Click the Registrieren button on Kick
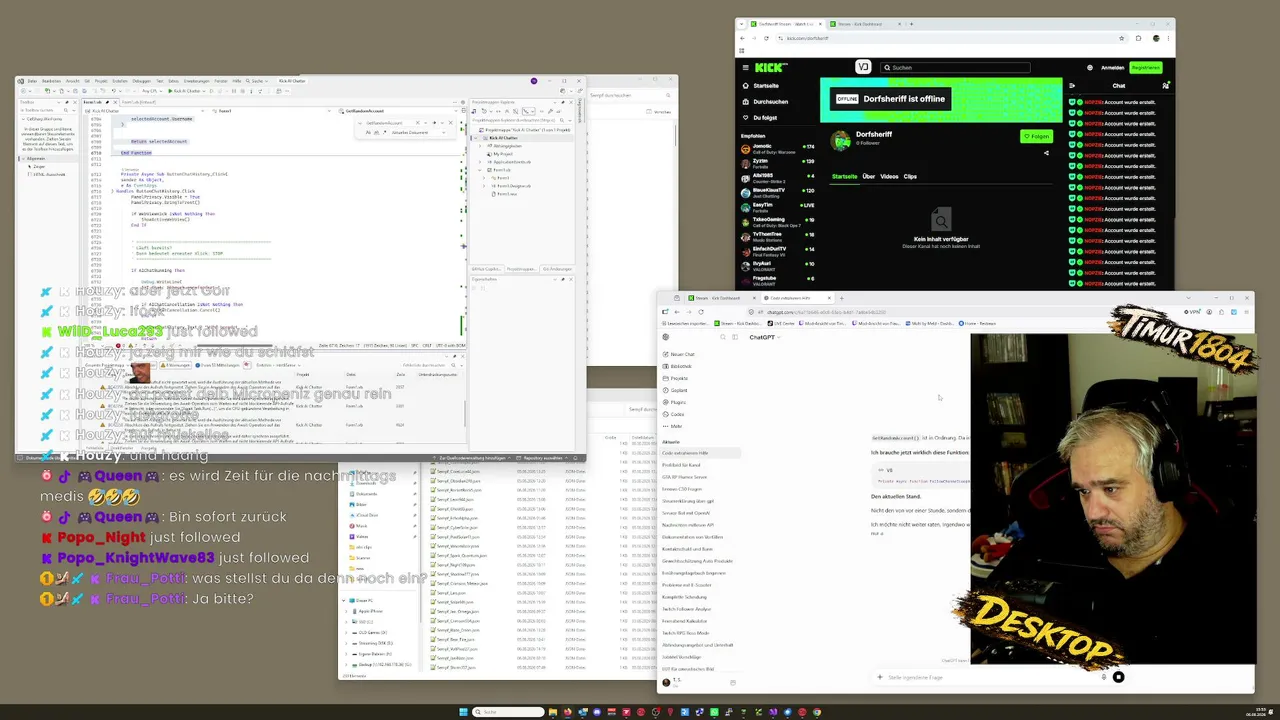The height and width of the screenshot is (720, 1280). [x=1146, y=68]
